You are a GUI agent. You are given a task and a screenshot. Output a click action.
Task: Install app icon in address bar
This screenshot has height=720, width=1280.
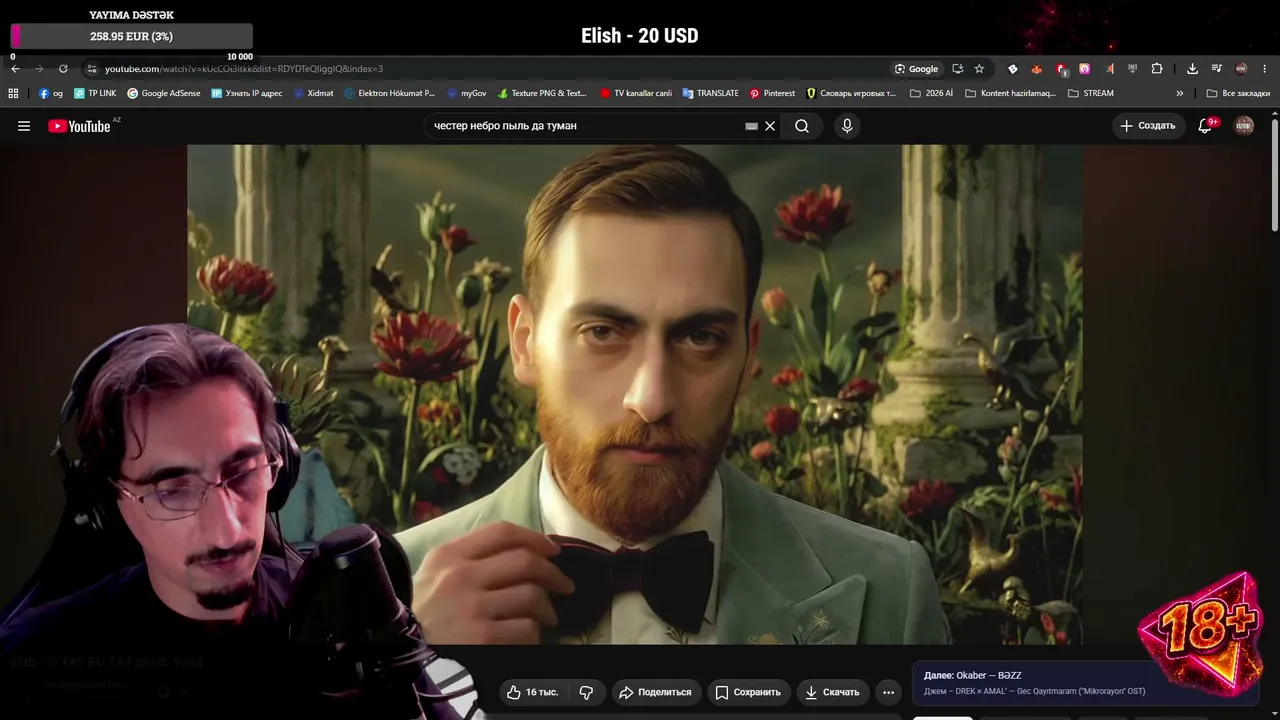957,69
